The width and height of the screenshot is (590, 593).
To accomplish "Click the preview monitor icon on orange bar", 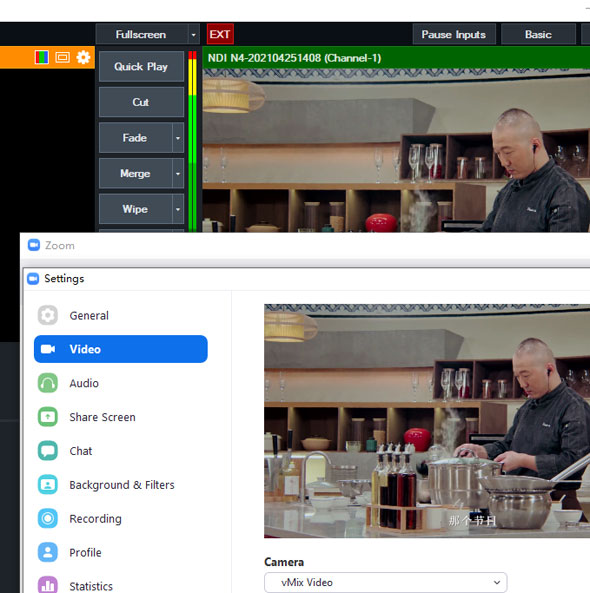I will pos(62,57).
